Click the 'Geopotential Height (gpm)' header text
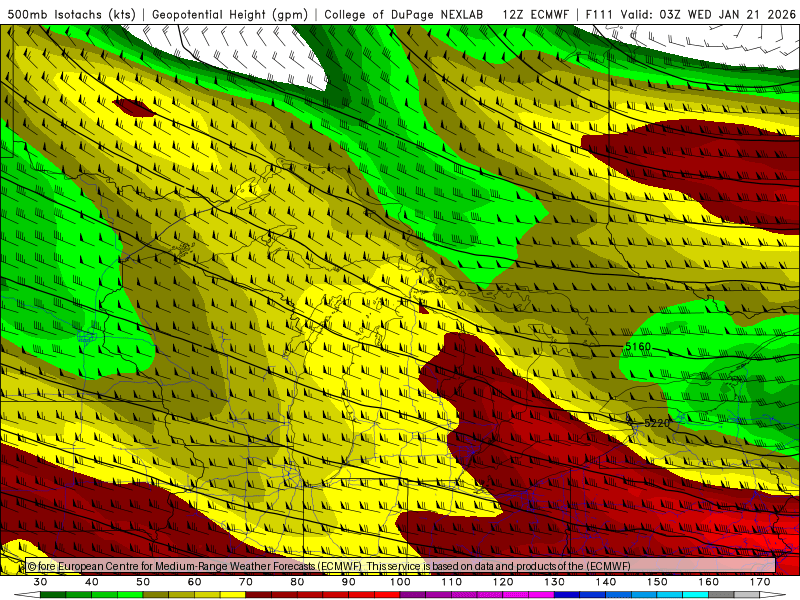Screen dimensions: 800x600 click(230, 14)
